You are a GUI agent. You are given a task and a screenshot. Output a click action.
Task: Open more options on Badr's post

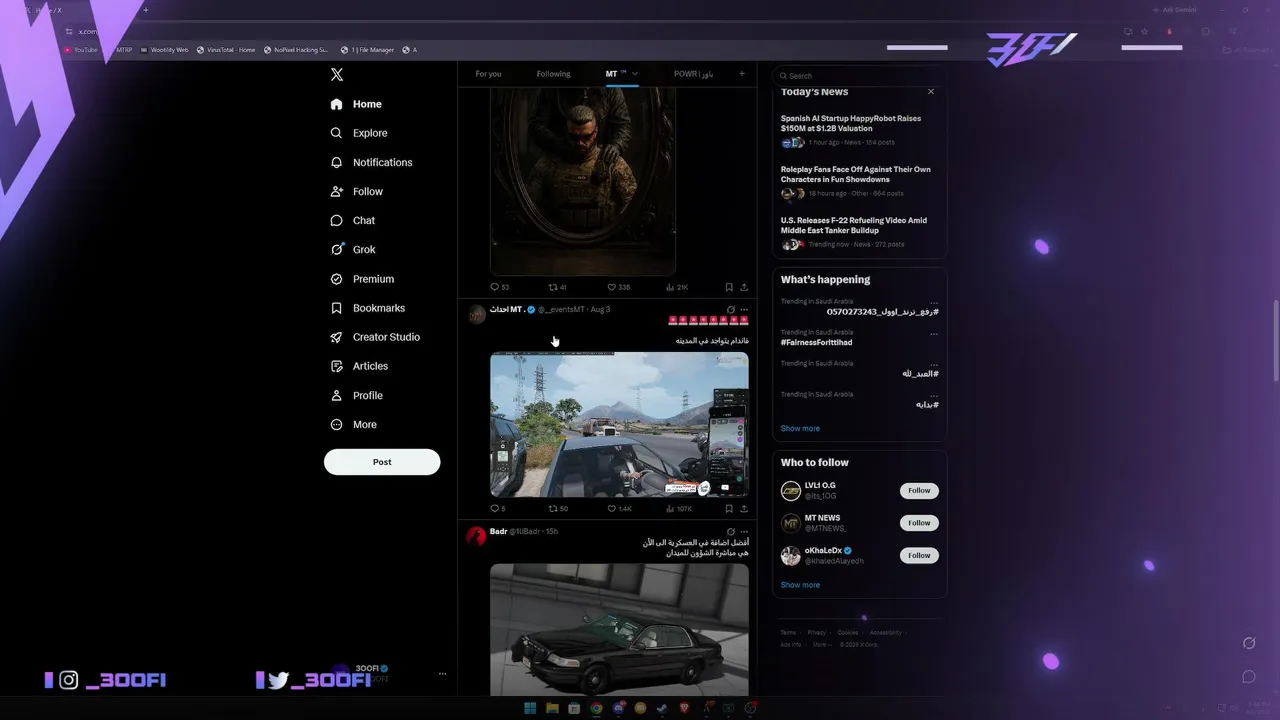coord(744,532)
